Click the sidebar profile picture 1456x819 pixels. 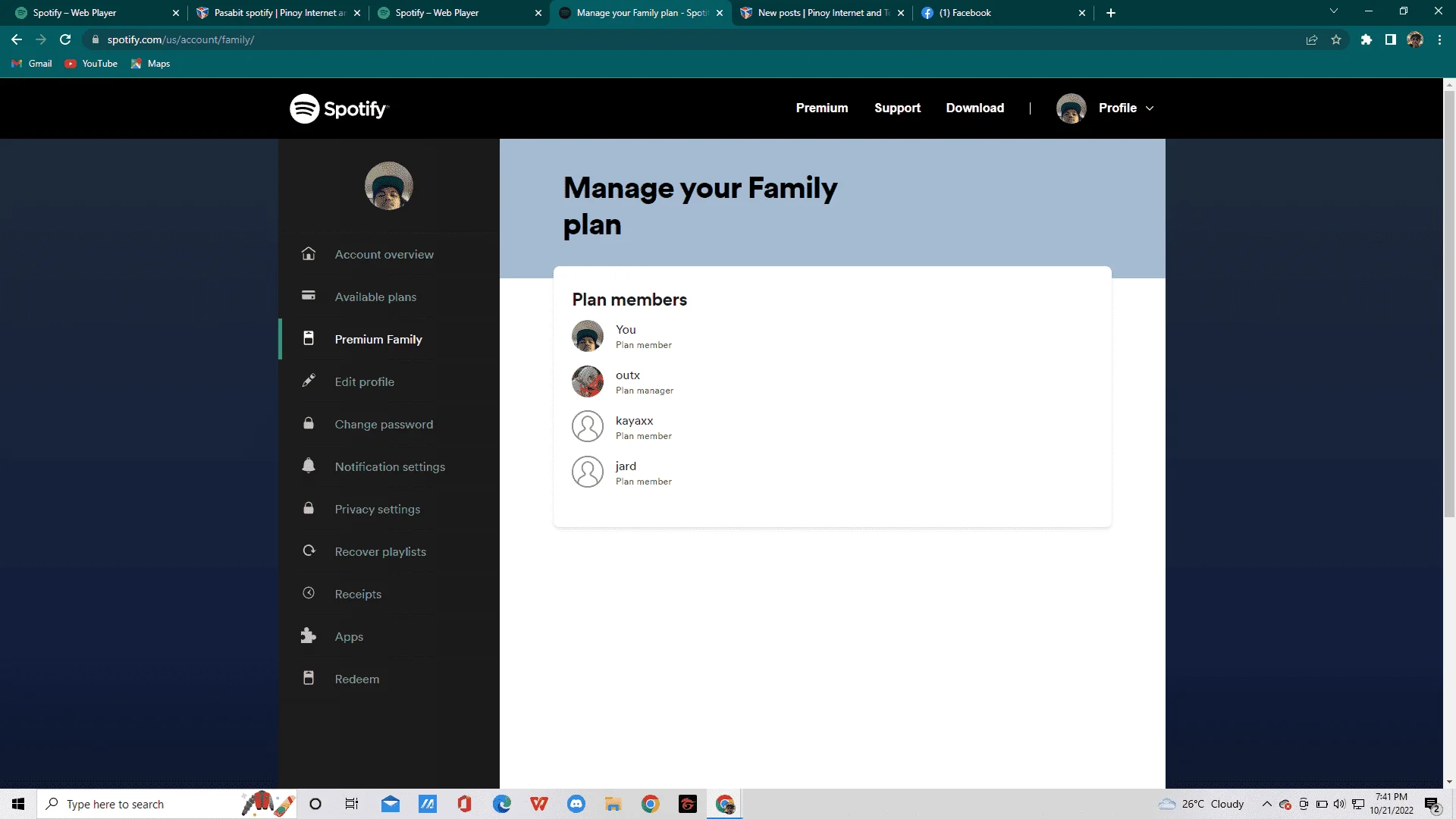tap(389, 186)
